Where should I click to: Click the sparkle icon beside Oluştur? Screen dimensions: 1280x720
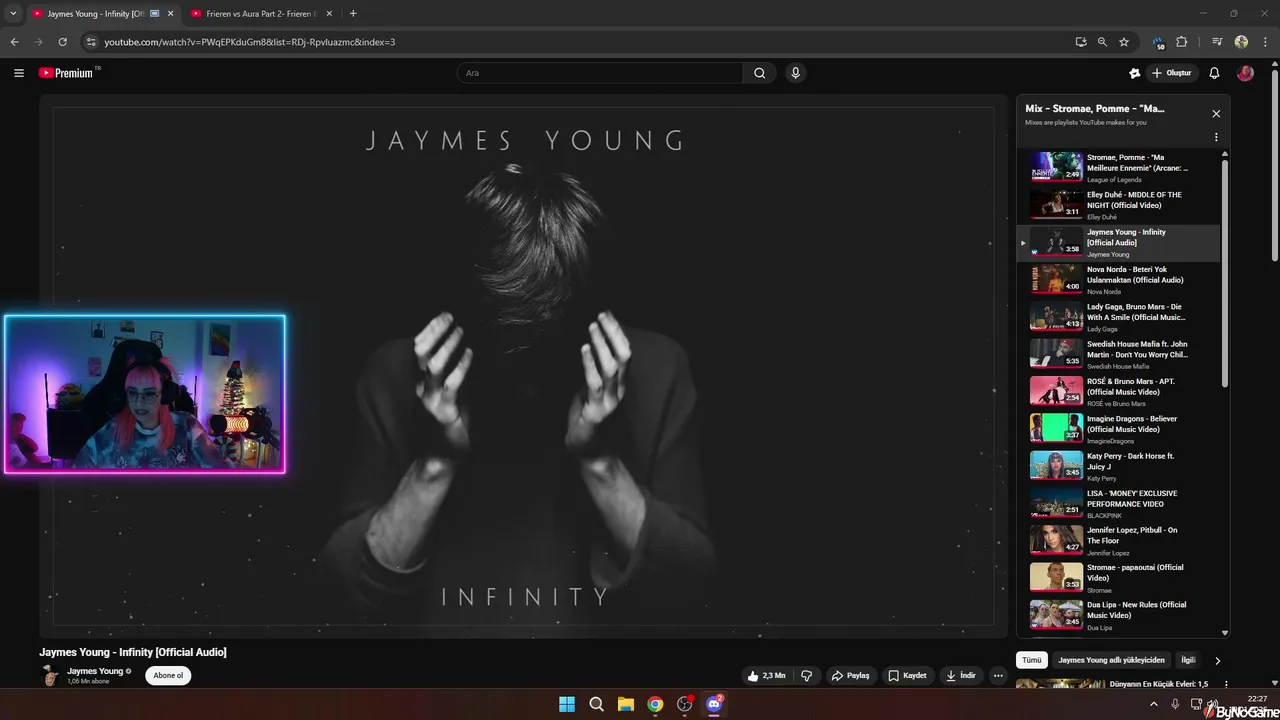coord(1134,73)
